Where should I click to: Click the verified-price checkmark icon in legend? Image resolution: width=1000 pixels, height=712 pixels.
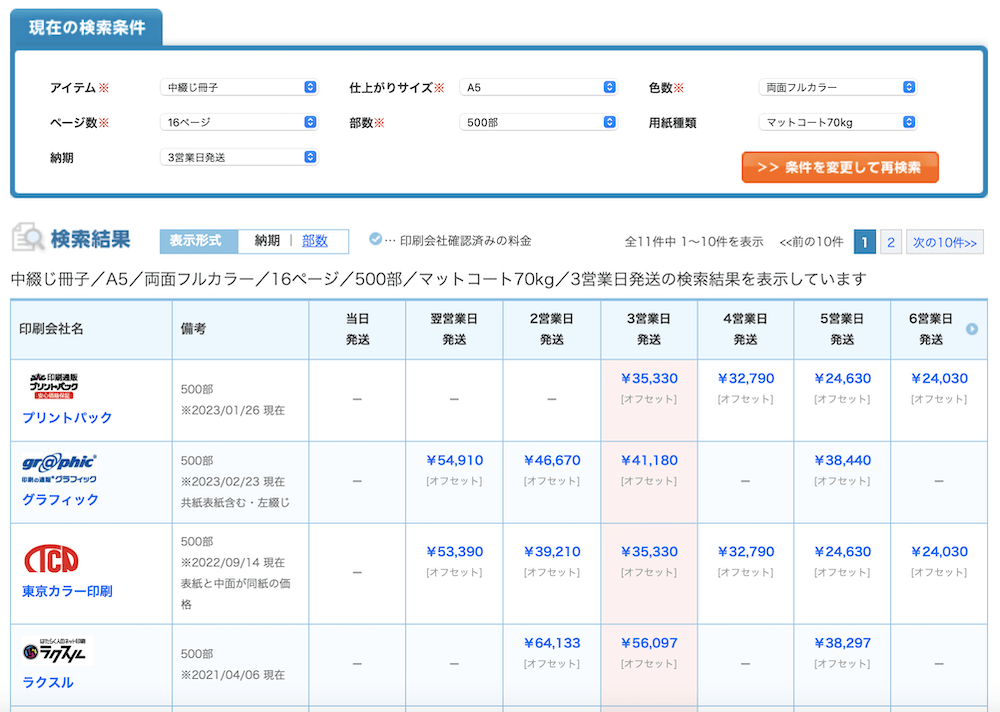[376, 239]
